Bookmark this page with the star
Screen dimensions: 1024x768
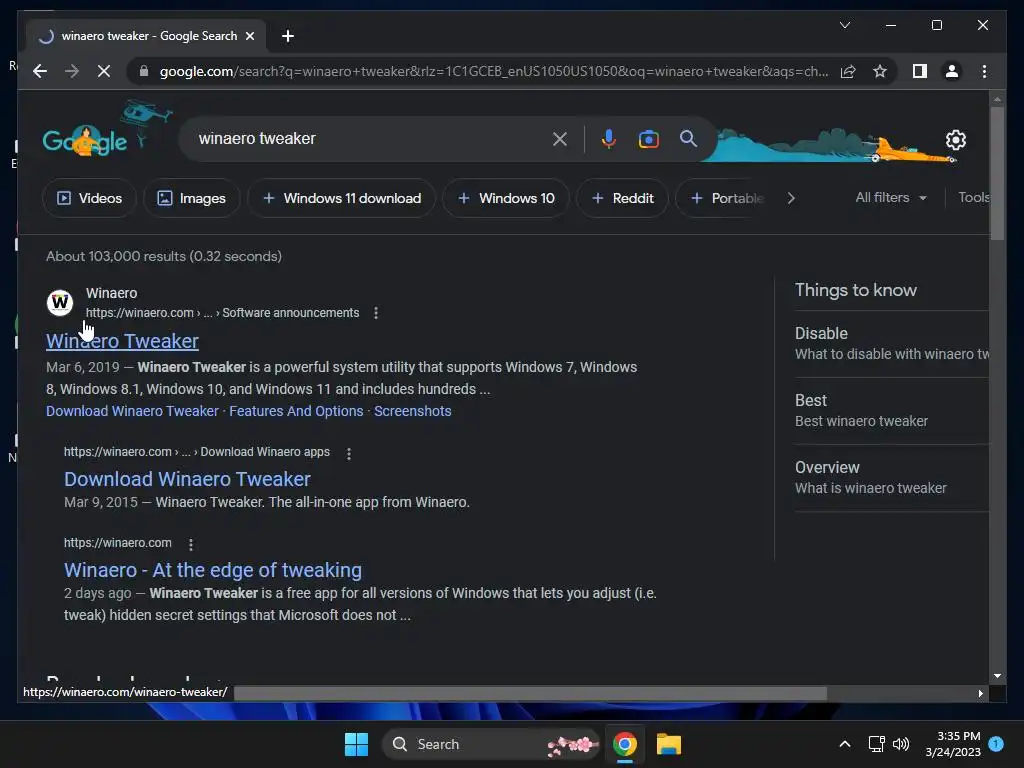(880, 71)
